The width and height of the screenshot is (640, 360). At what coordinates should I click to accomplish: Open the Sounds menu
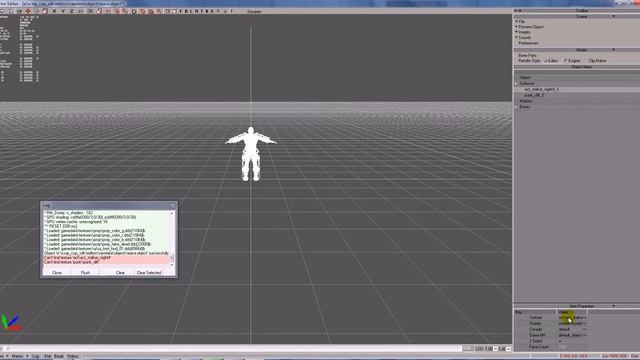(524, 37)
